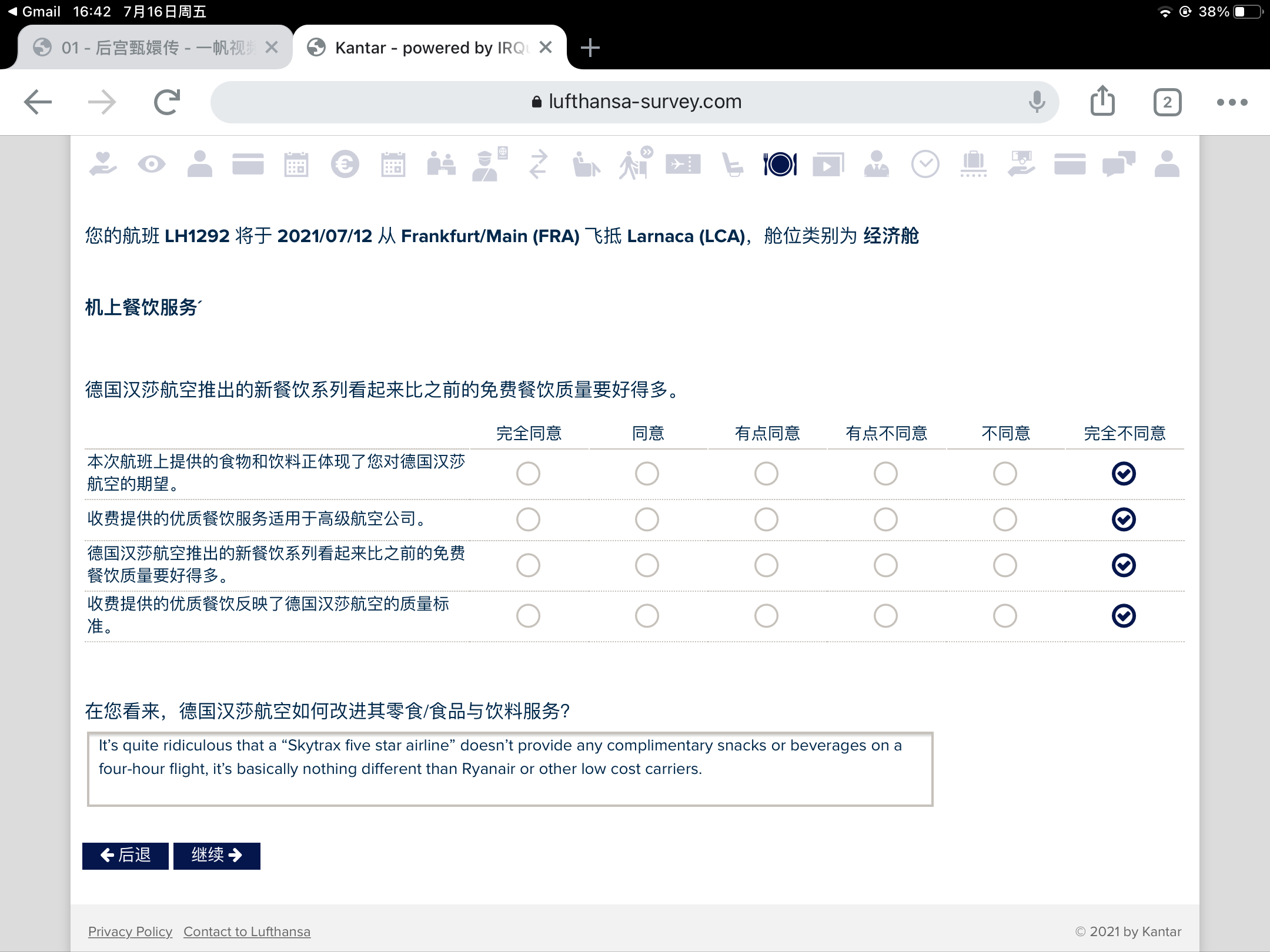The image size is (1270, 952).
Task: Select 完全不同意 for 新餐饮系列看起来 row
Action: (x=1124, y=565)
